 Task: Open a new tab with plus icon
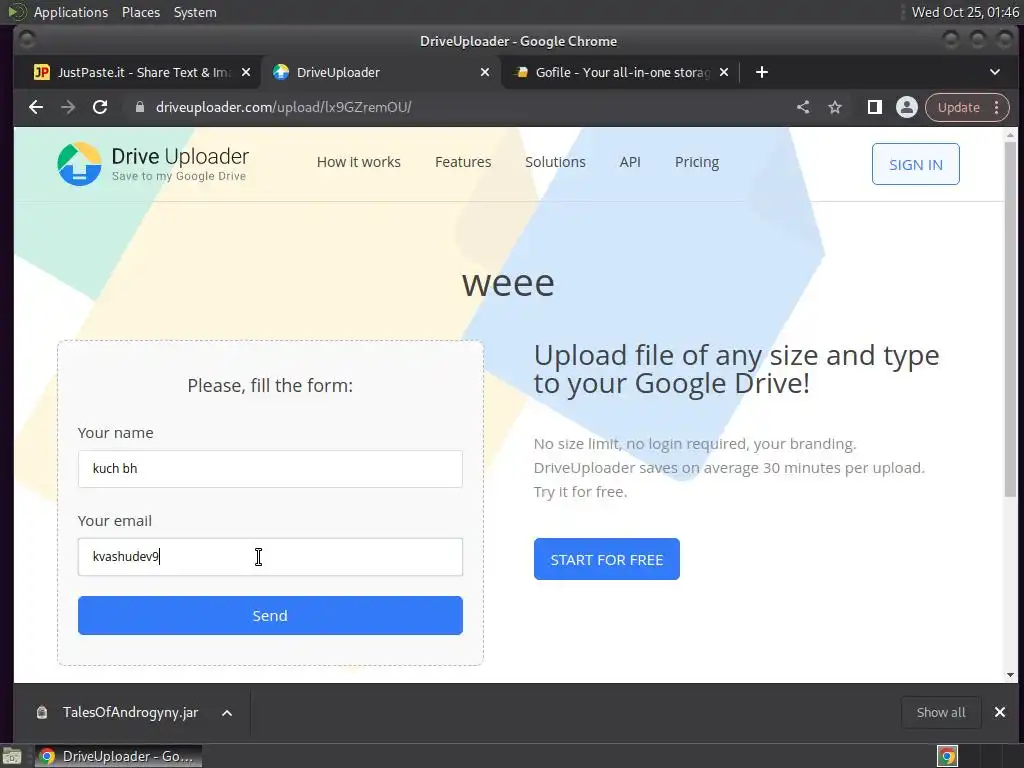click(761, 72)
